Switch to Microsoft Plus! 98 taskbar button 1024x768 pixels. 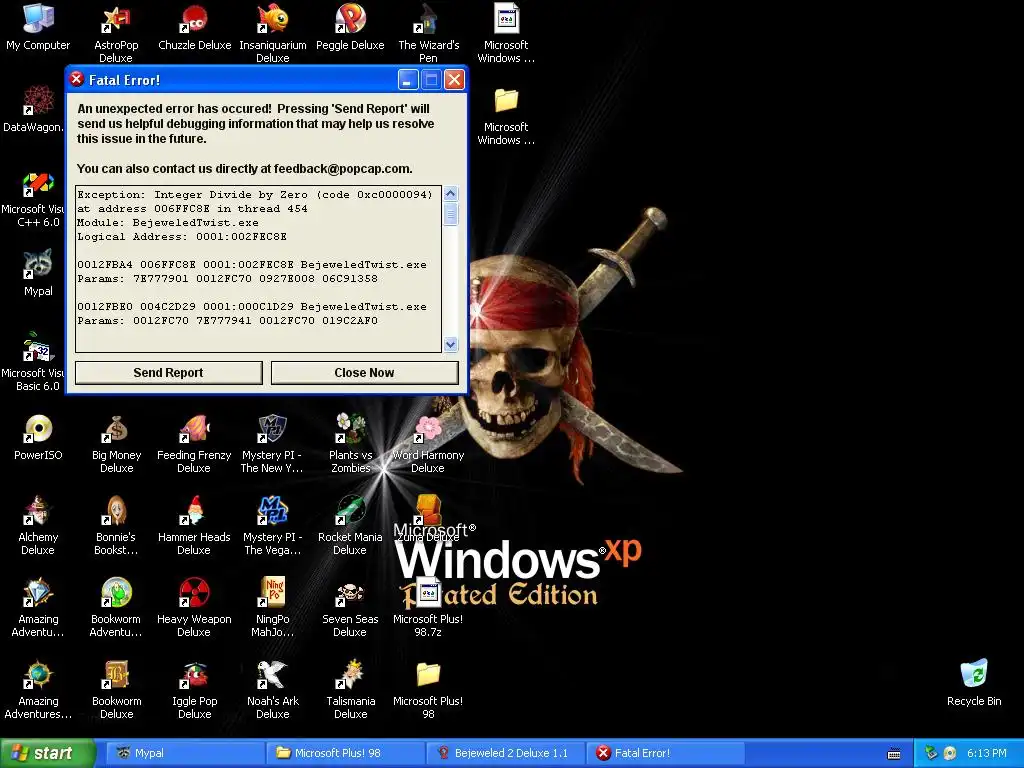click(344, 753)
